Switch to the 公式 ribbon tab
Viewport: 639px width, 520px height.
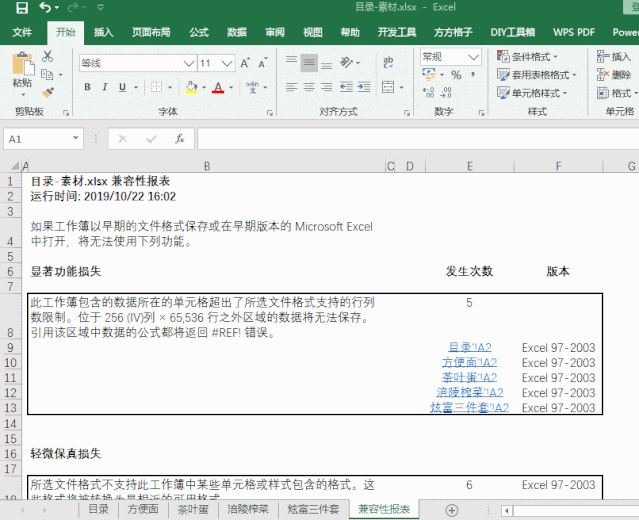(199, 32)
